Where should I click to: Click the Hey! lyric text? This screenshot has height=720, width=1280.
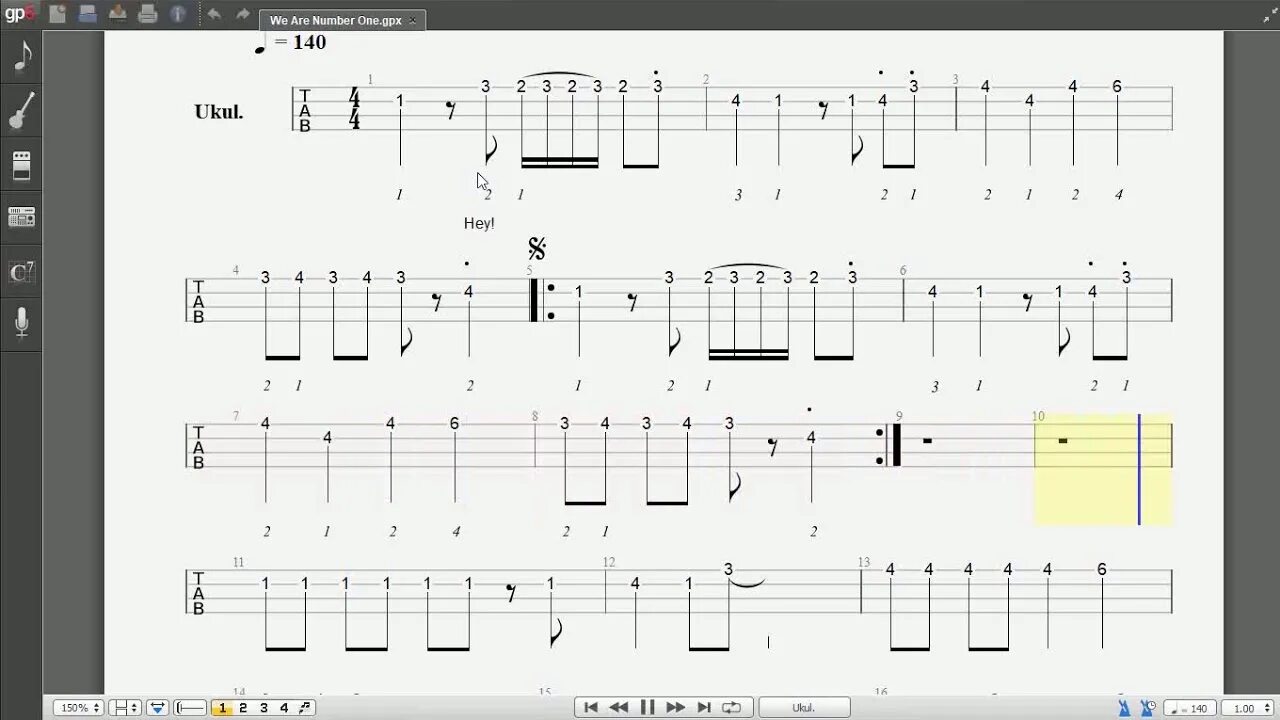pos(479,224)
